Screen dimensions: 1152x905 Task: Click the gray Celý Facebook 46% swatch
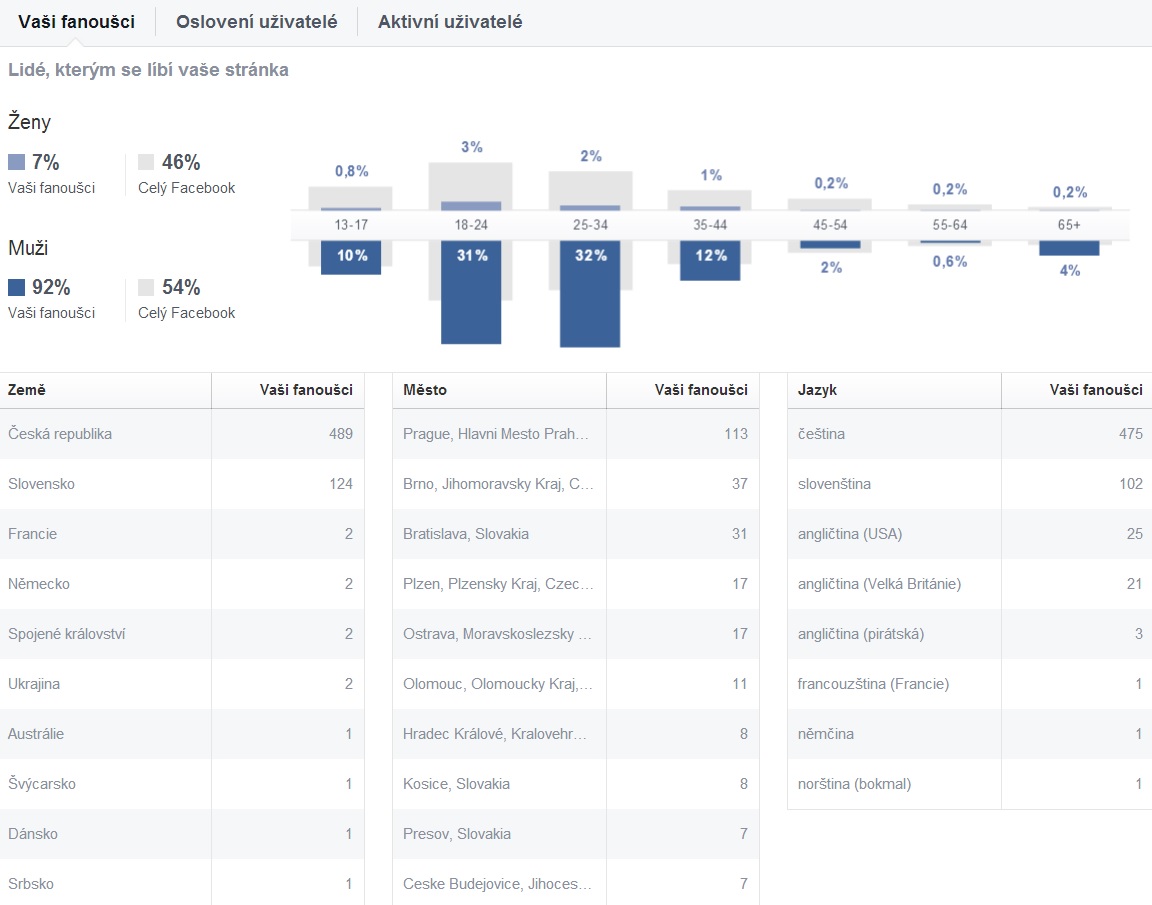tap(146, 162)
